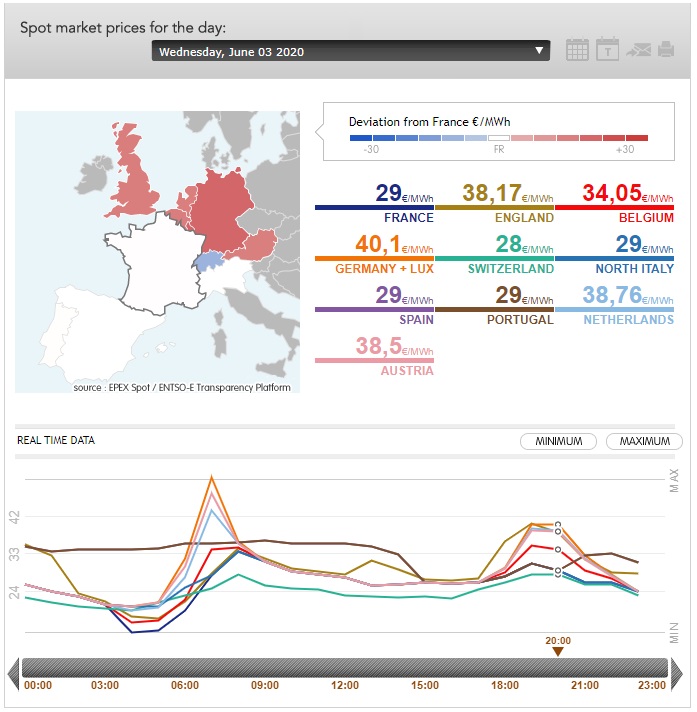The width and height of the screenshot is (697, 712).
Task: Click the 12:00 timeline label
Action: click(x=345, y=685)
